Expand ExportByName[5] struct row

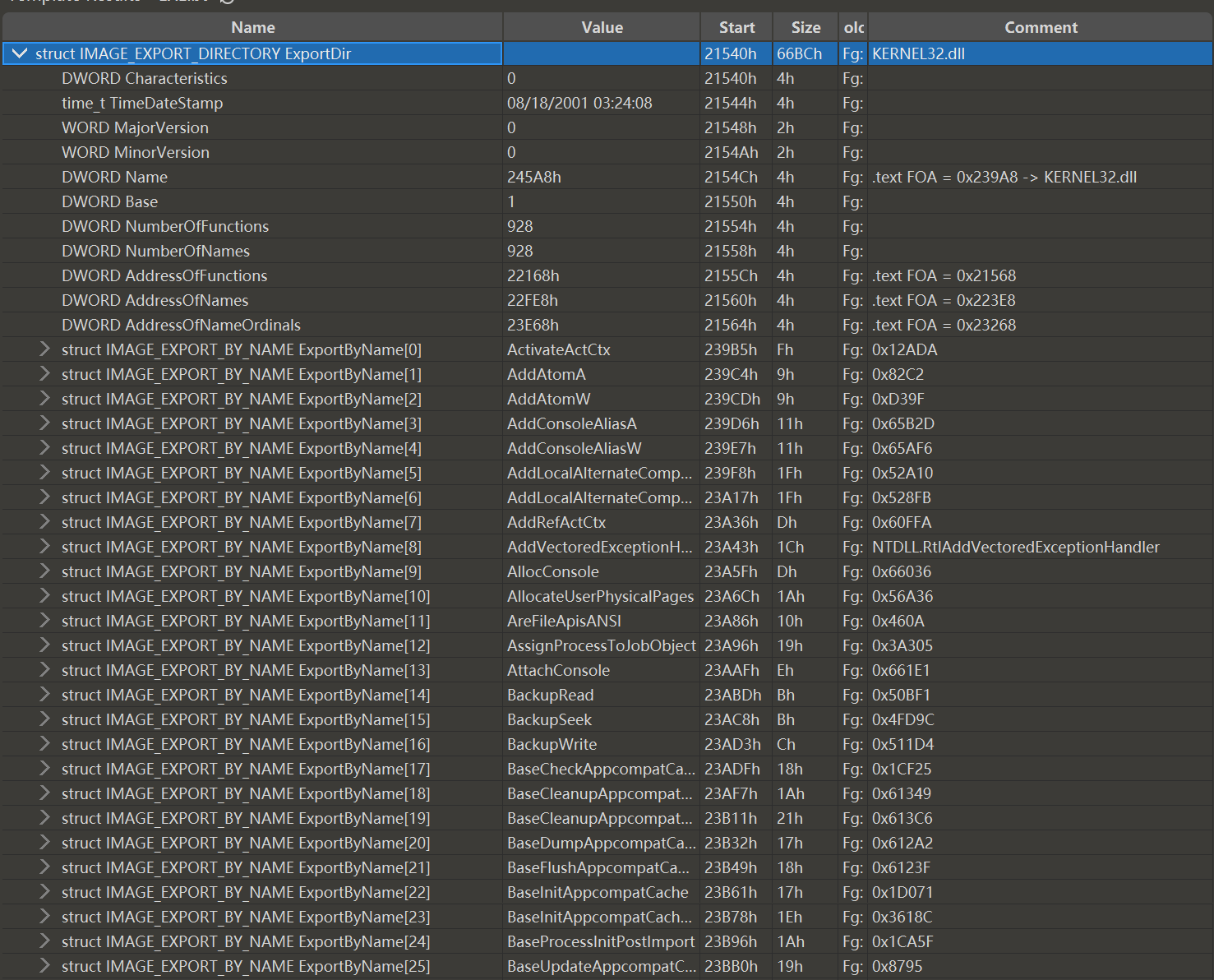(x=45, y=473)
